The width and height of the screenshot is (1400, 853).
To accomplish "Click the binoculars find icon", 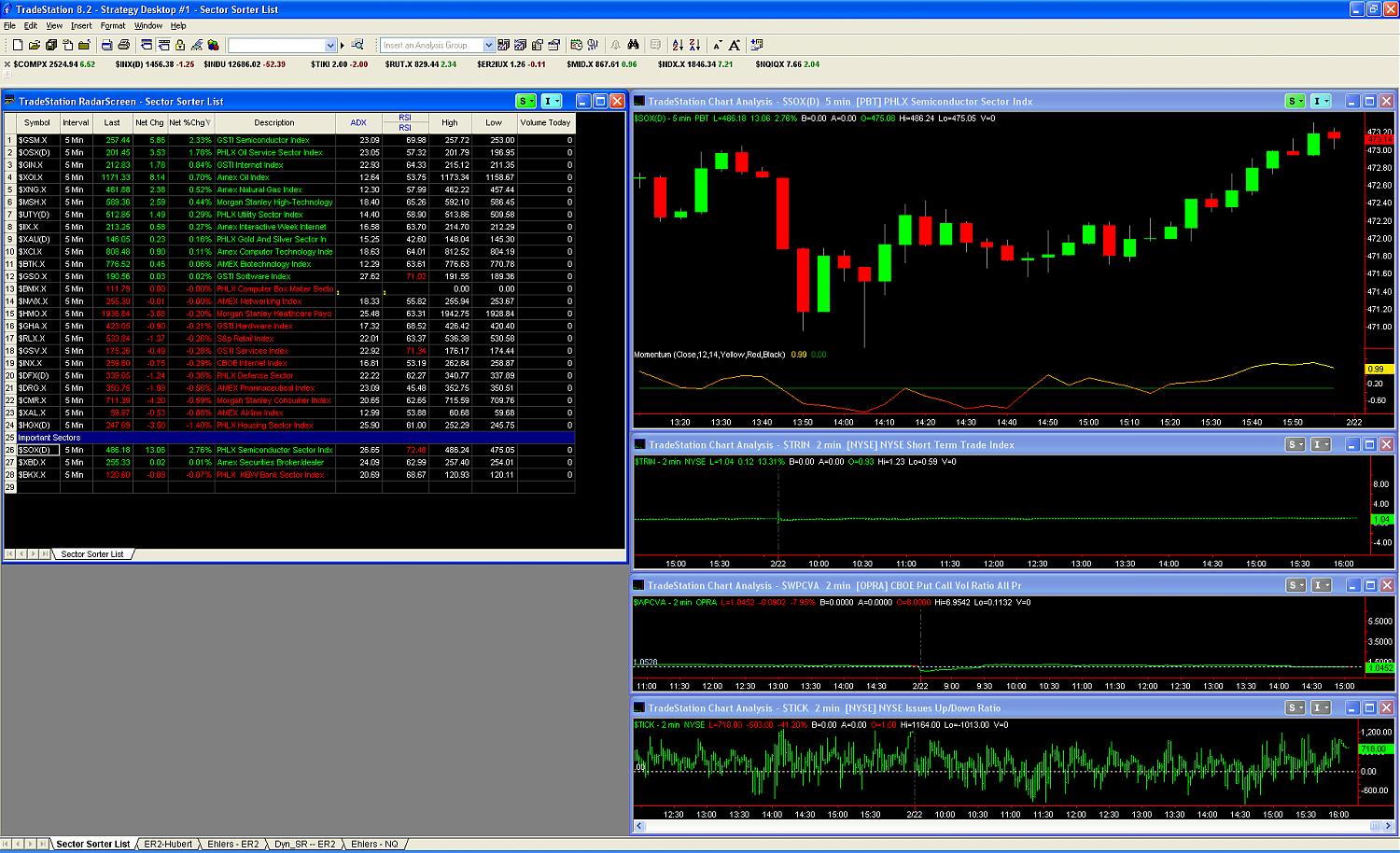I will coord(634,45).
